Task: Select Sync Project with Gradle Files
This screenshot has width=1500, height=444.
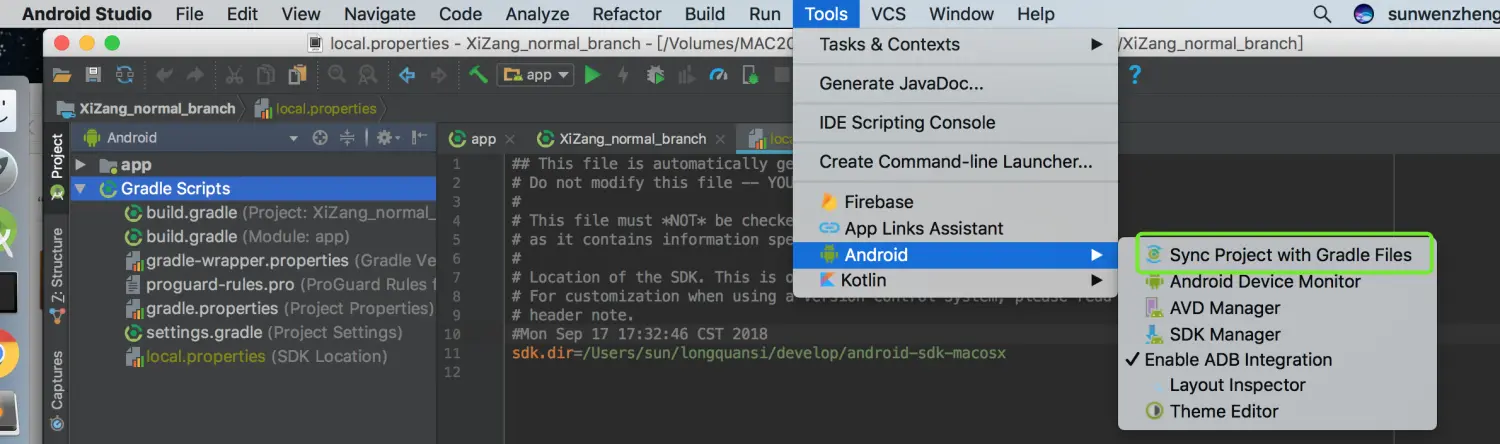Action: pyautogui.click(x=1285, y=255)
